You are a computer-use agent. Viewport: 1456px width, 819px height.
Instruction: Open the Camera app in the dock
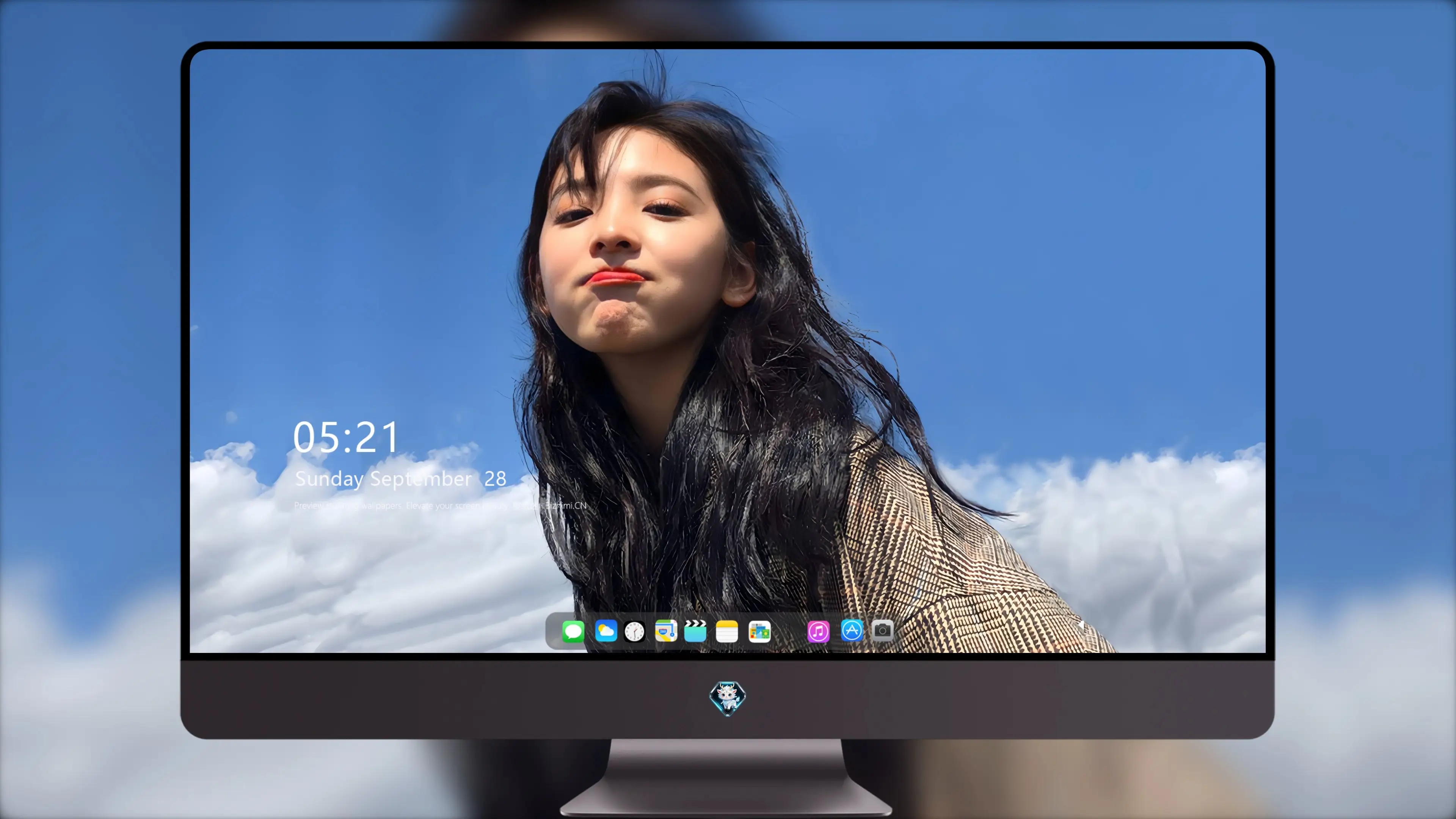[x=882, y=630]
